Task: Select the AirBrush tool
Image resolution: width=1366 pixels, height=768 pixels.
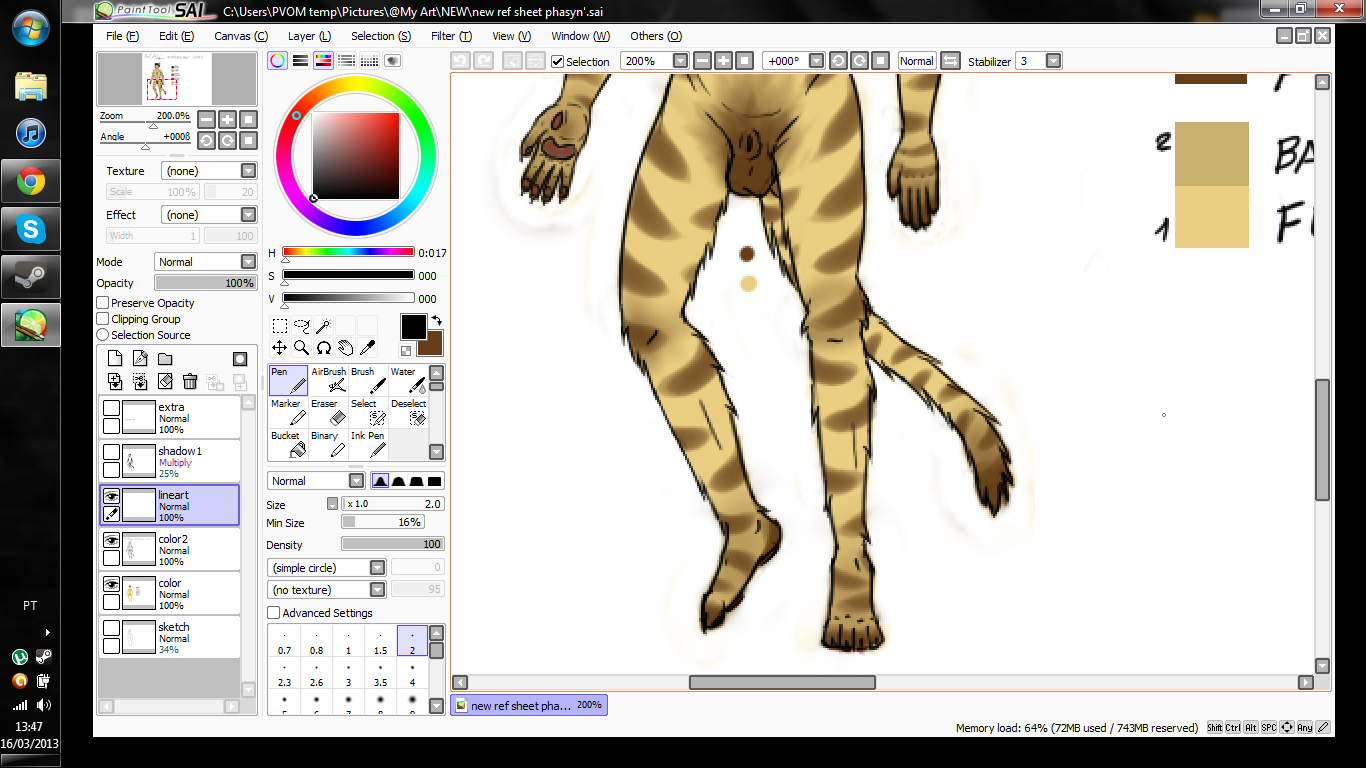Action: click(328, 380)
